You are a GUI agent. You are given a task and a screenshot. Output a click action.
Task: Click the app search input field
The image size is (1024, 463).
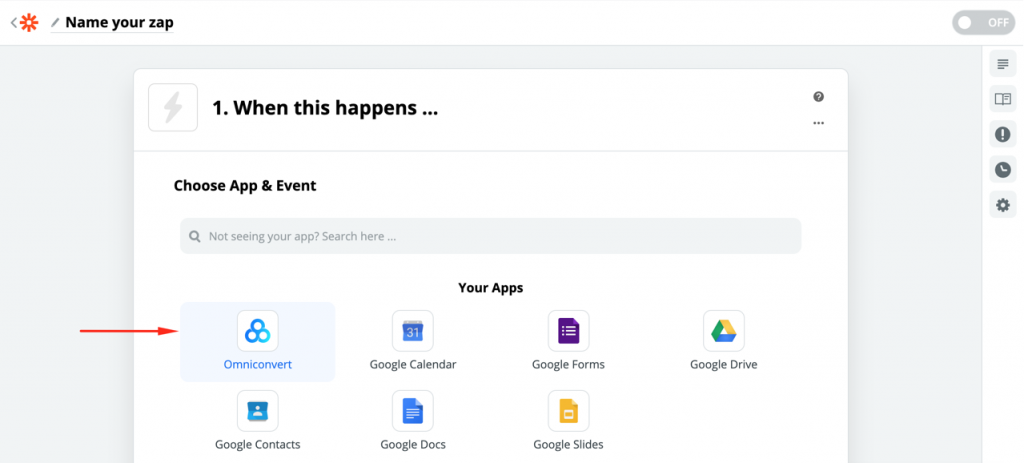pos(490,237)
